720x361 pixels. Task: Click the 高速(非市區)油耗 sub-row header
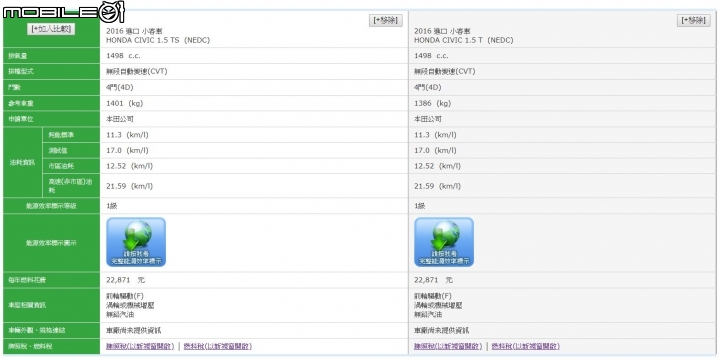click(71, 186)
